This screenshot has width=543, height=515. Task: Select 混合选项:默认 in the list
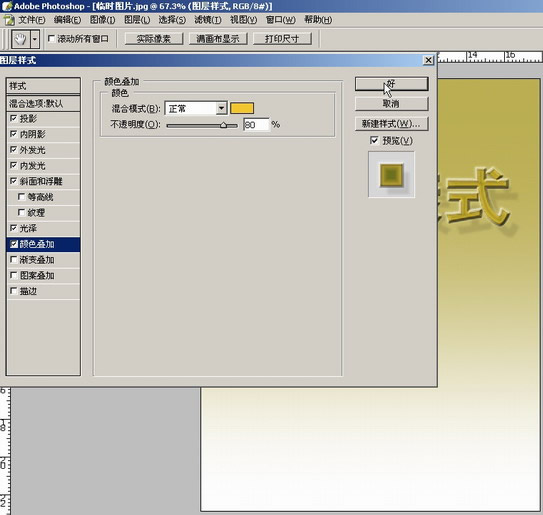[43, 103]
